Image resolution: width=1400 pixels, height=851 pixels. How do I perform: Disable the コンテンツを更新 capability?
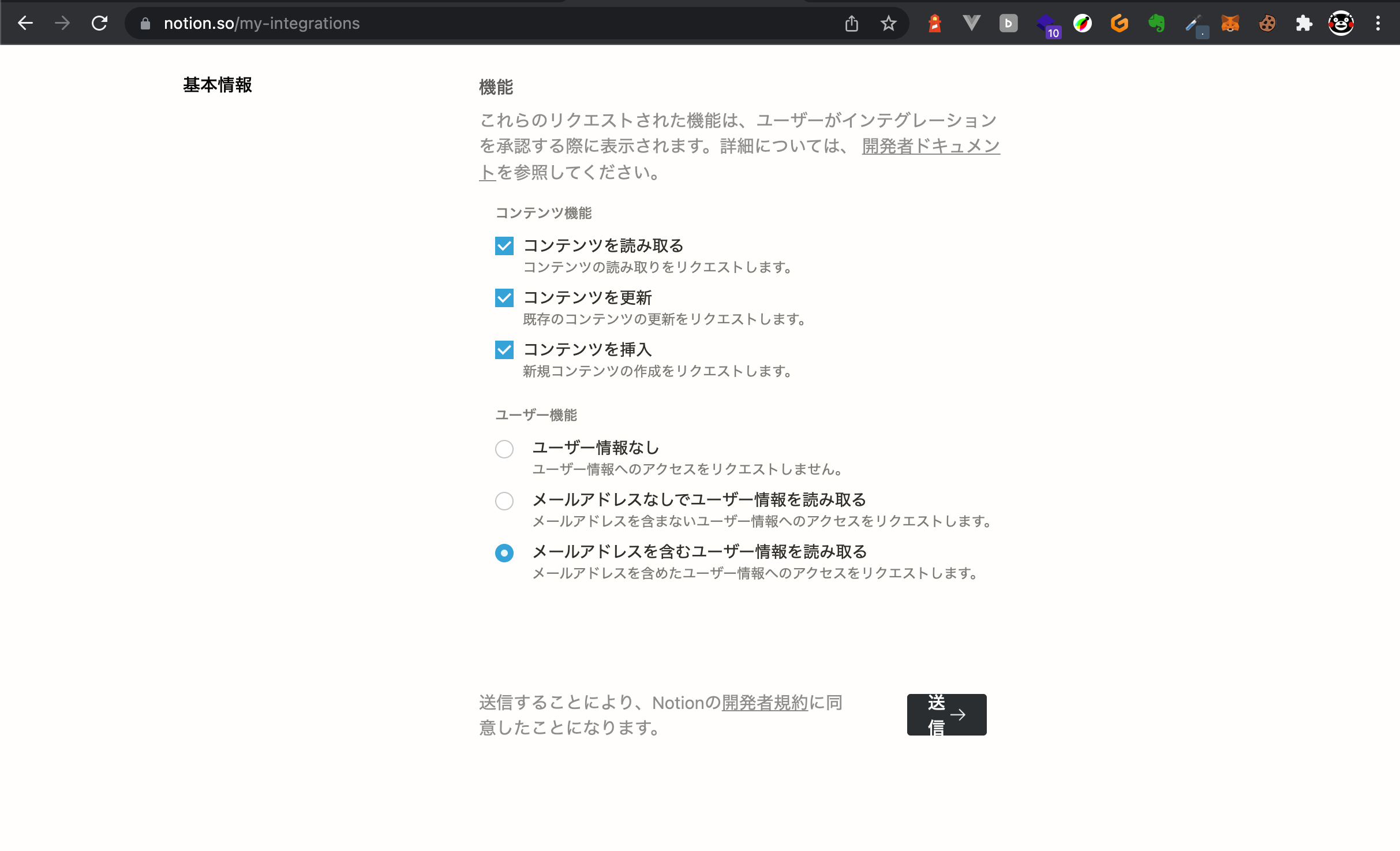click(x=504, y=298)
